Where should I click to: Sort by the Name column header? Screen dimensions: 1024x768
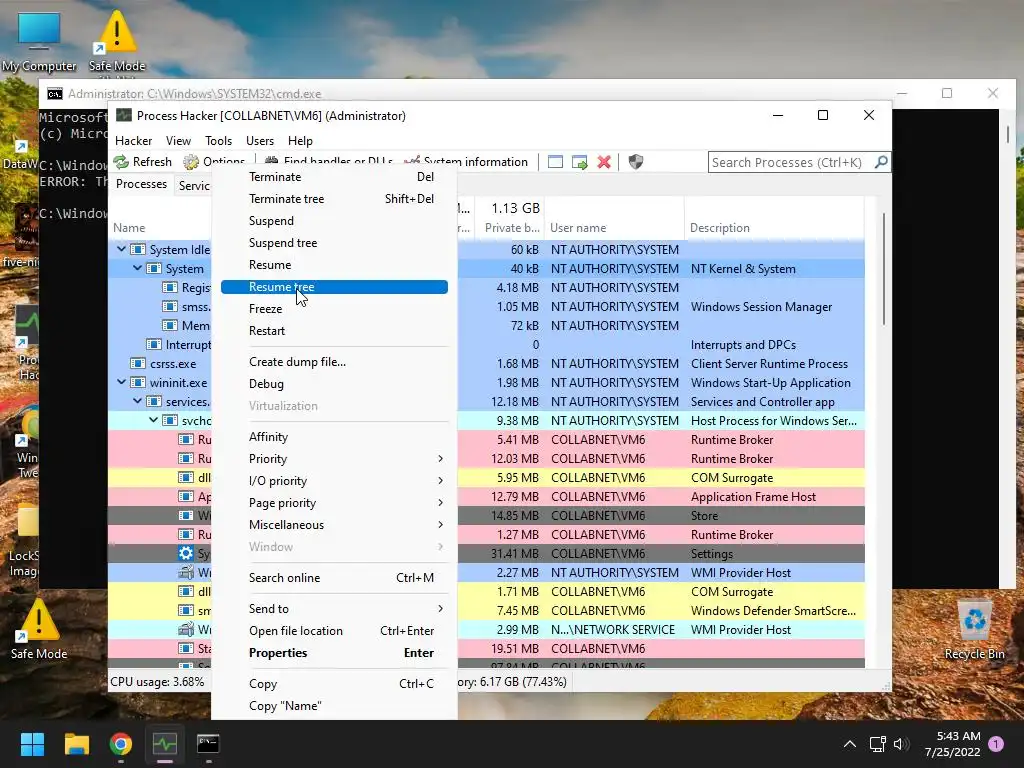coord(129,228)
